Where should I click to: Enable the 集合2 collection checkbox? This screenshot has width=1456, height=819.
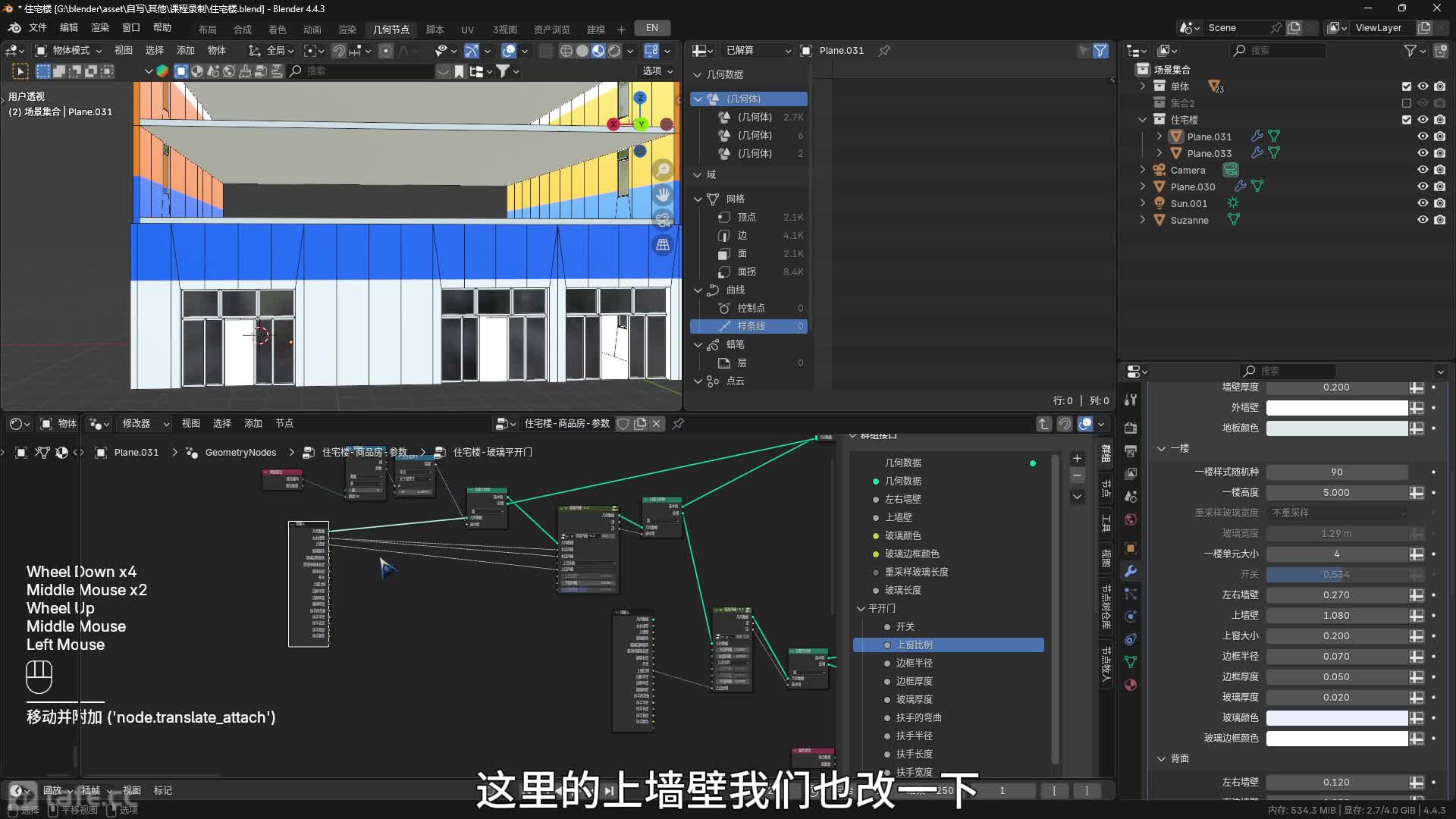coord(1407,103)
